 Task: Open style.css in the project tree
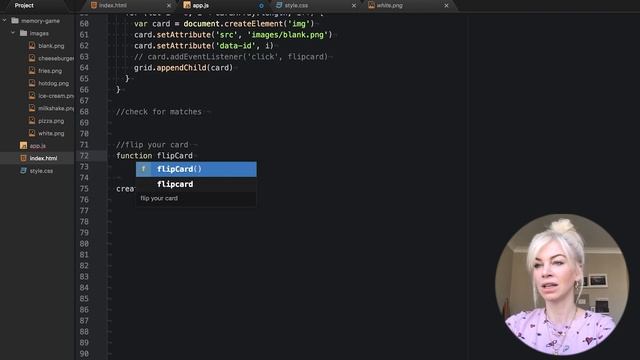(x=41, y=171)
